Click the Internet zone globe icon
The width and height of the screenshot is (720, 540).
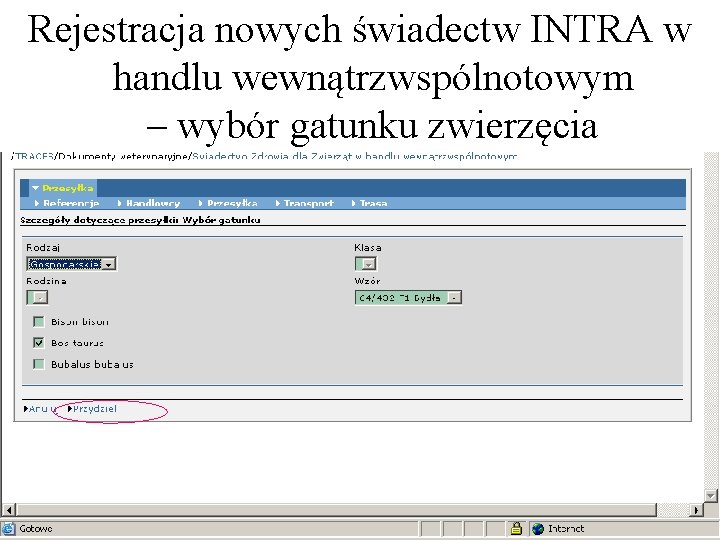click(x=538, y=529)
